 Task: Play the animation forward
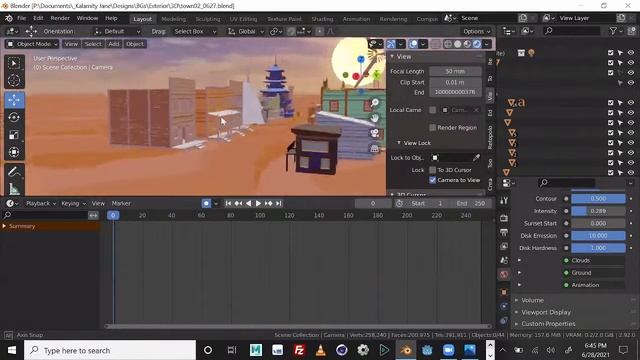[x=258, y=203]
